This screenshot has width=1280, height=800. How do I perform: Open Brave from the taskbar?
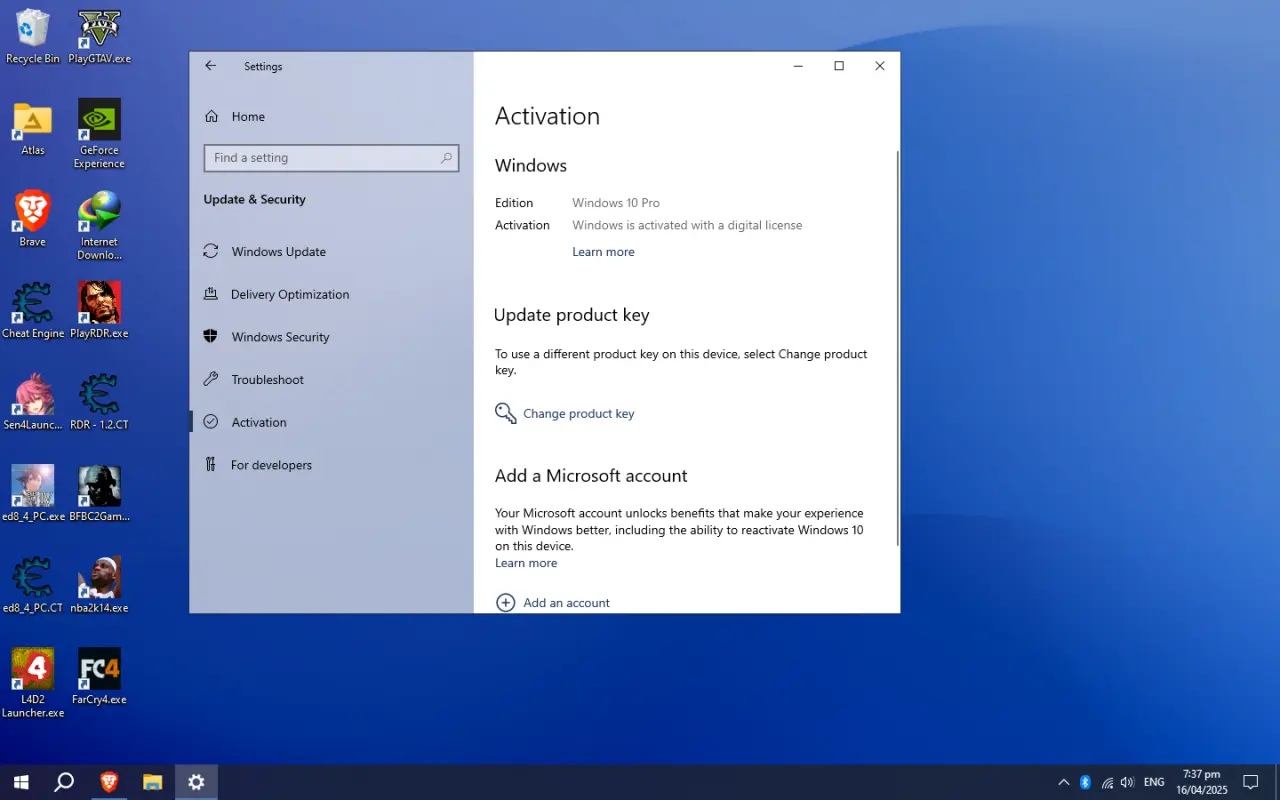(x=108, y=782)
